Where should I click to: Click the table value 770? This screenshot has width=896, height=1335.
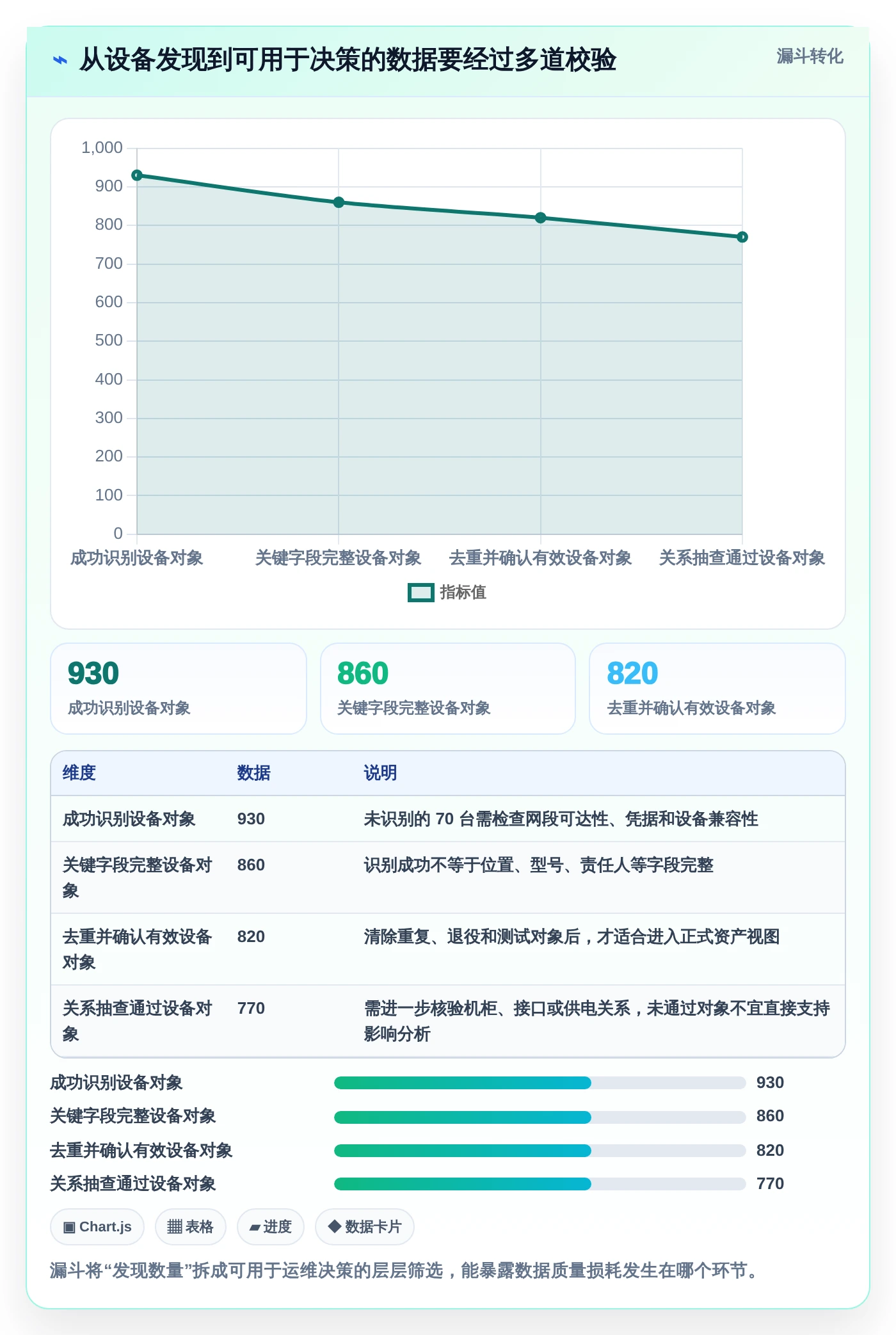coord(251,1009)
